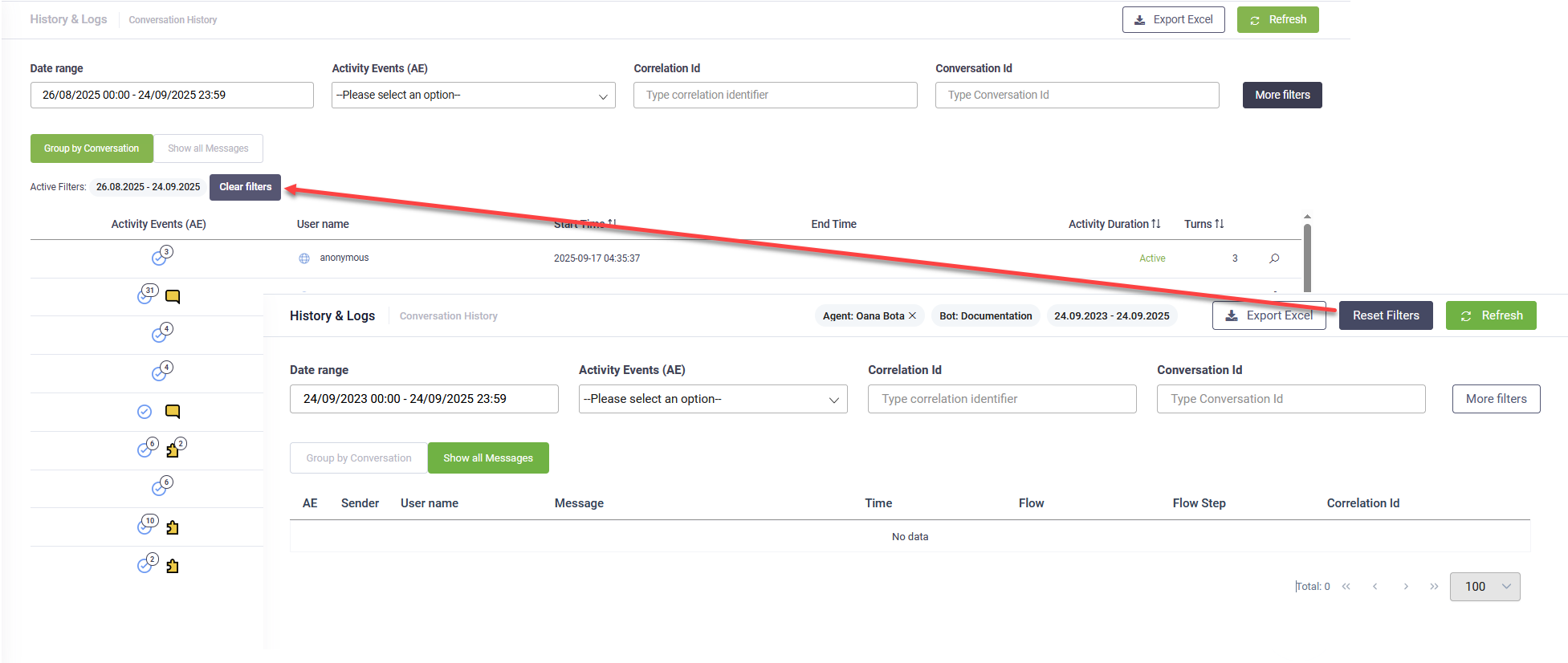Open upper Activity Events (AE) dropdown
1568x663 pixels.
pos(473,95)
